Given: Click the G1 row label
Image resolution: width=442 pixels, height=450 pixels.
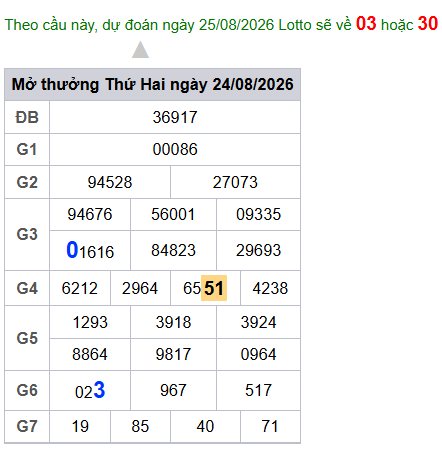Looking at the screenshot, I should tap(27, 149).
